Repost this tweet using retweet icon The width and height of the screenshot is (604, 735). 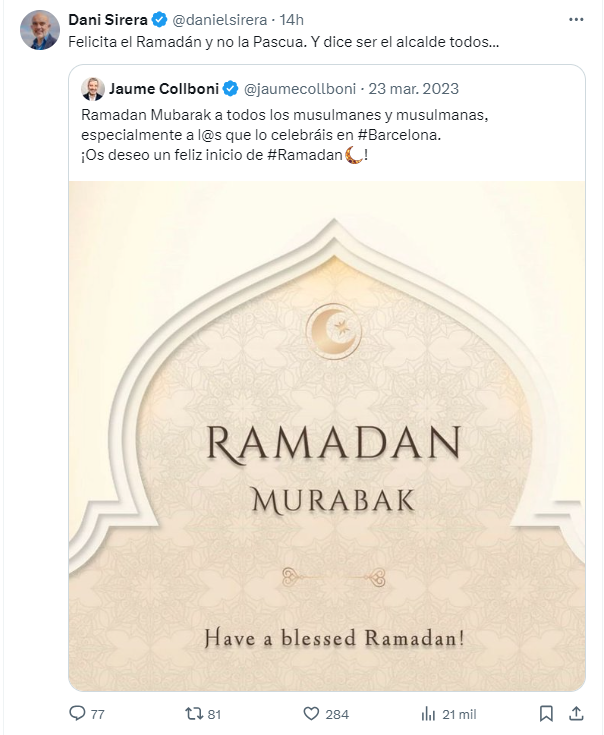click(197, 714)
